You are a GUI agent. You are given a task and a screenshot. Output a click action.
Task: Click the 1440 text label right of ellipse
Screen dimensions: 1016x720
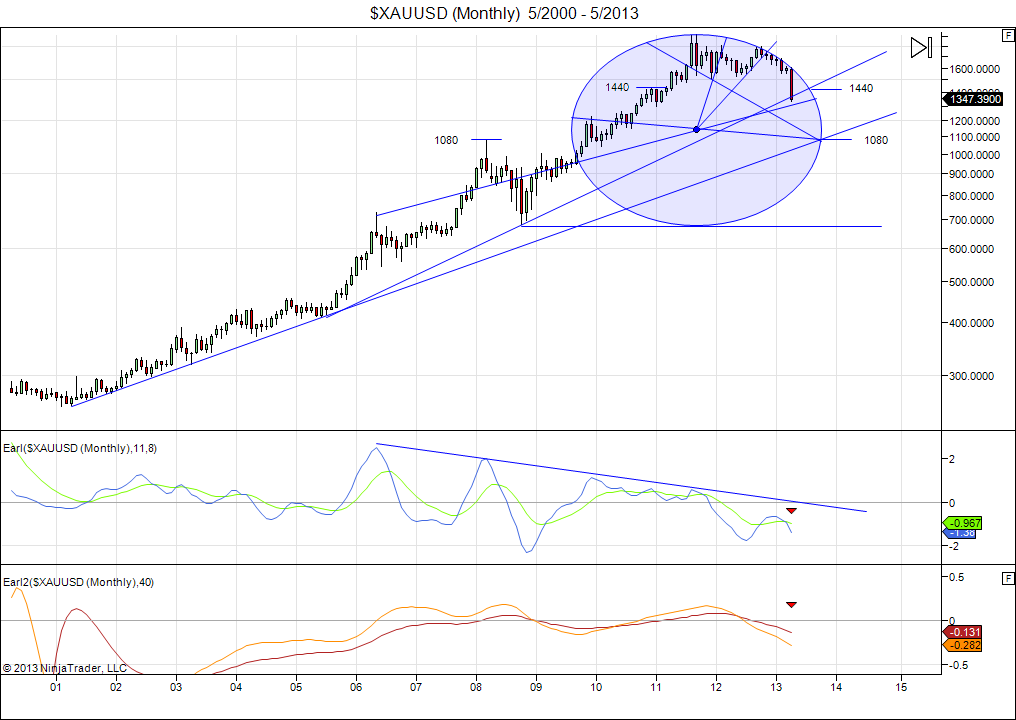click(x=860, y=88)
